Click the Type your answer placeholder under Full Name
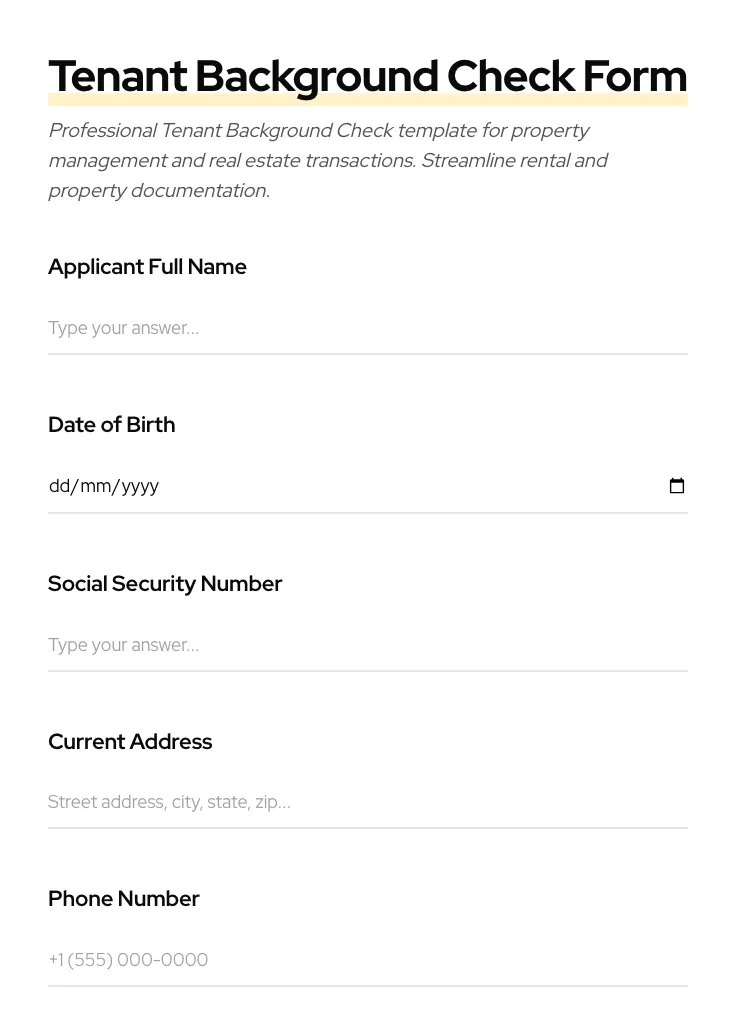Screen dimensions: 736x1024 pyautogui.click(x=123, y=328)
